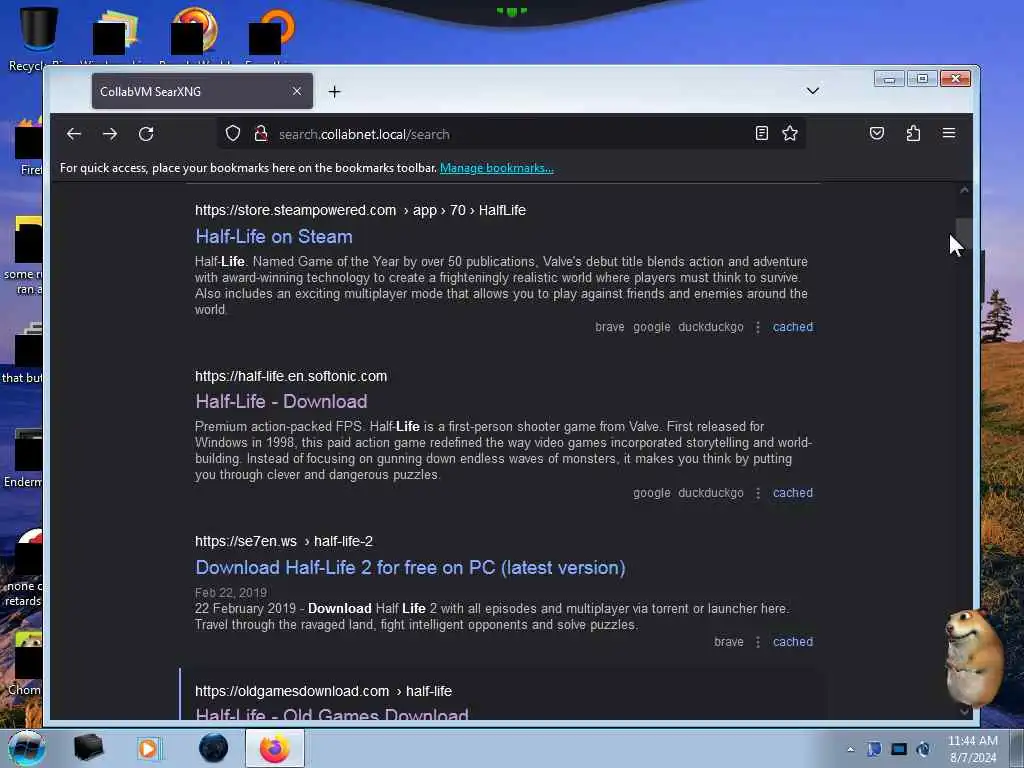The width and height of the screenshot is (1024, 768).
Task: Click the address bar URL field
Action: [509, 134]
